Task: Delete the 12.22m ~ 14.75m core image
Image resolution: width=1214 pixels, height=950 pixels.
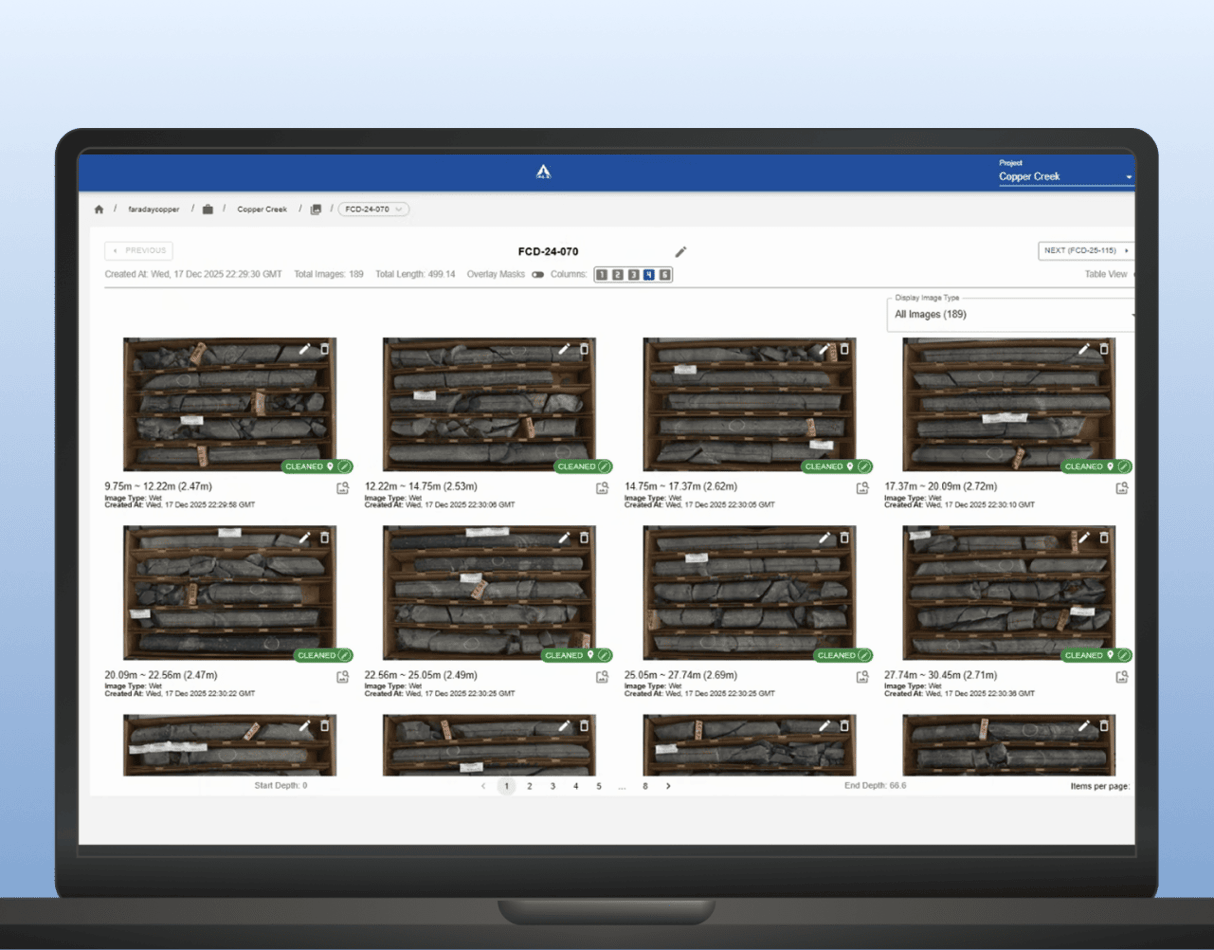Action: (x=584, y=349)
